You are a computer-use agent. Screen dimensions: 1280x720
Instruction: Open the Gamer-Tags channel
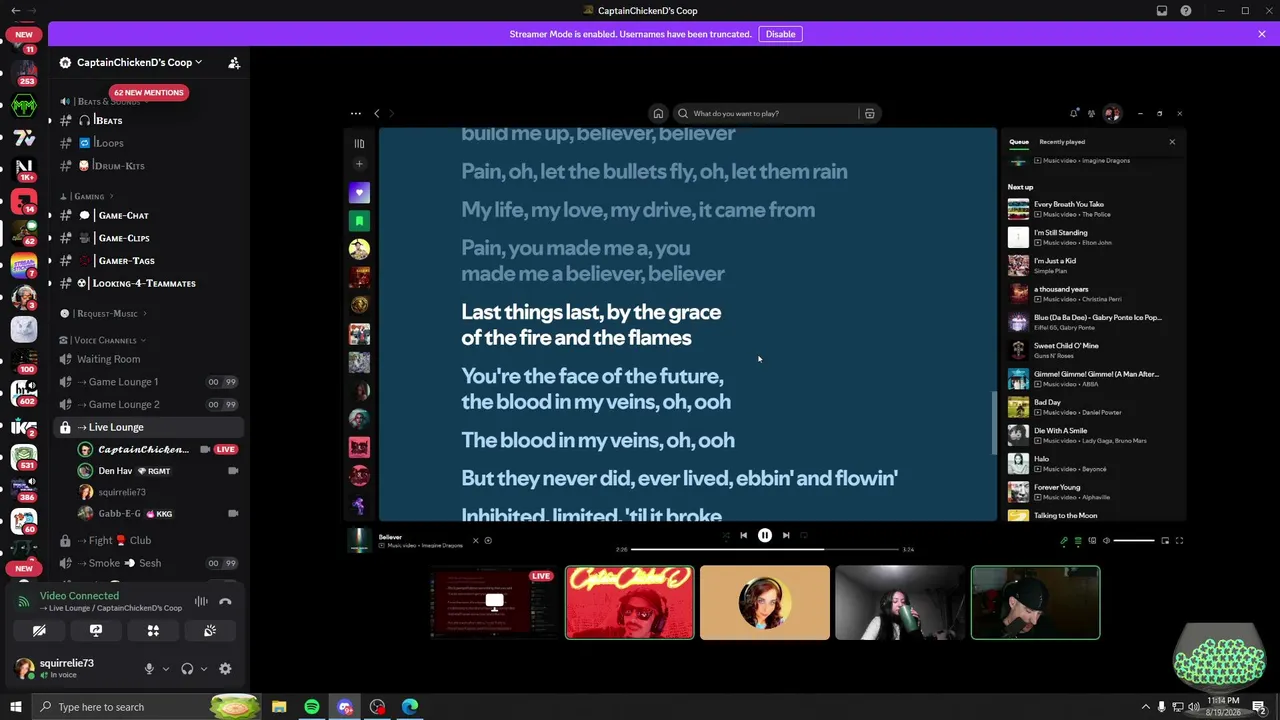click(x=150, y=261)
